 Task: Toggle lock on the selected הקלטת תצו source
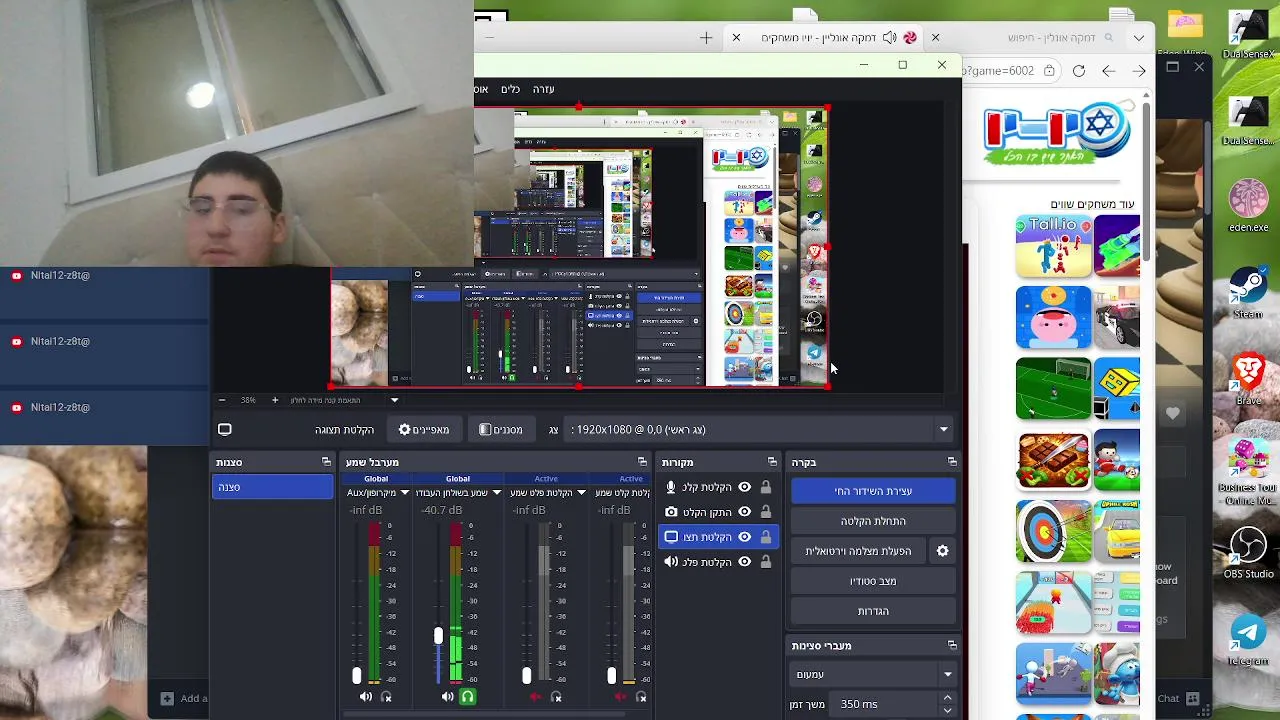pyautogui.click(x=766, y=537)
